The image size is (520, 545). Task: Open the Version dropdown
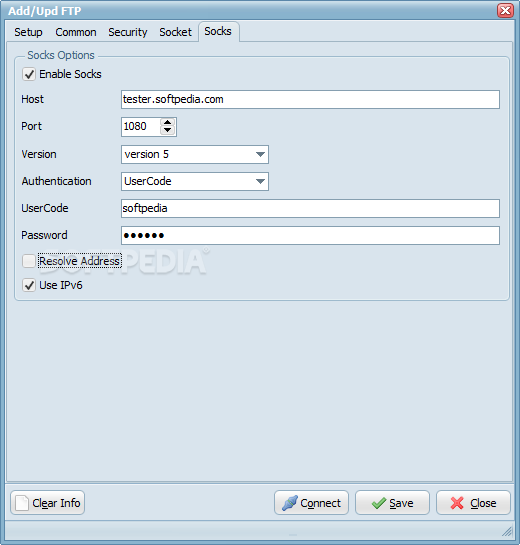(x=195, y=154)
